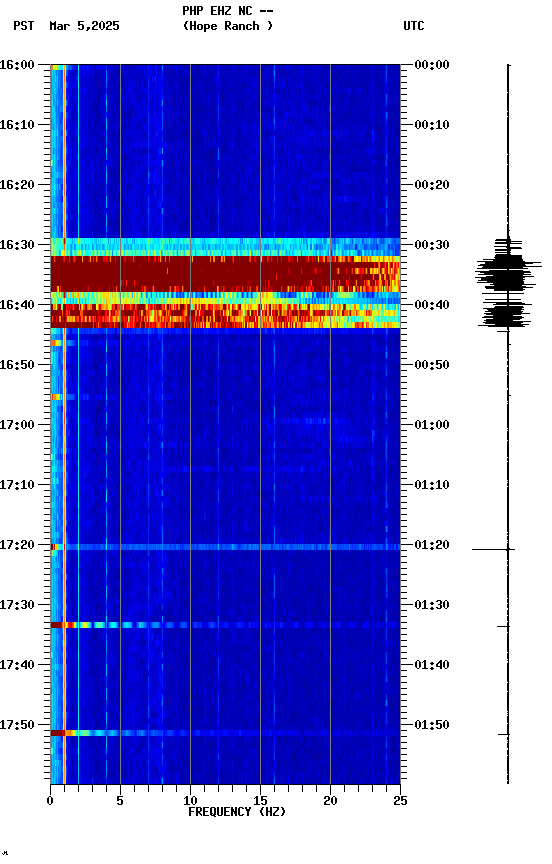Image resolution: width=552 pixels, height=864 pixels.
Task: Click the PST time label 16:40
Action: point(17,305)
